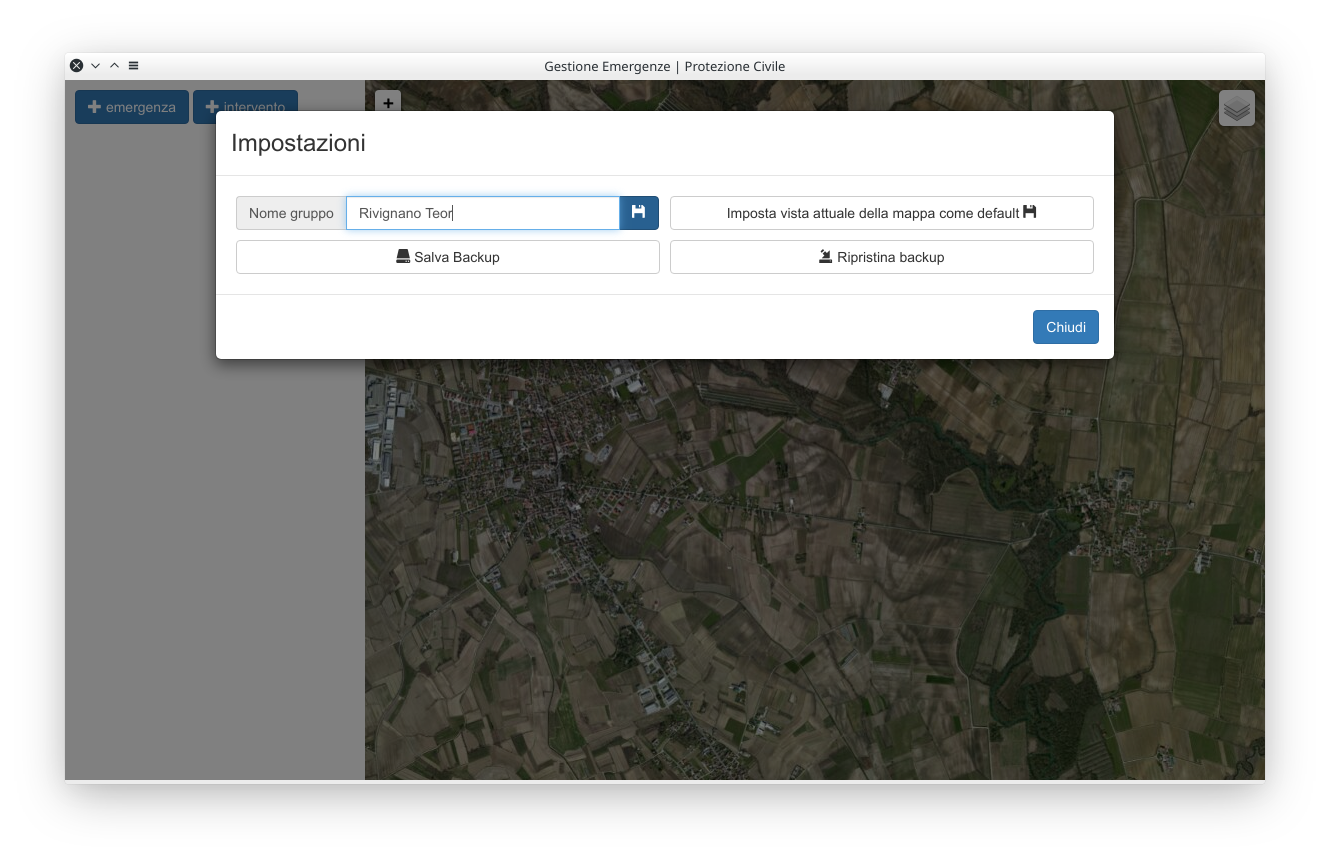Viewport: 1330px width, 861px height.
Task: Add a new intervento from the sidebar
Action: tap(245, 101)
